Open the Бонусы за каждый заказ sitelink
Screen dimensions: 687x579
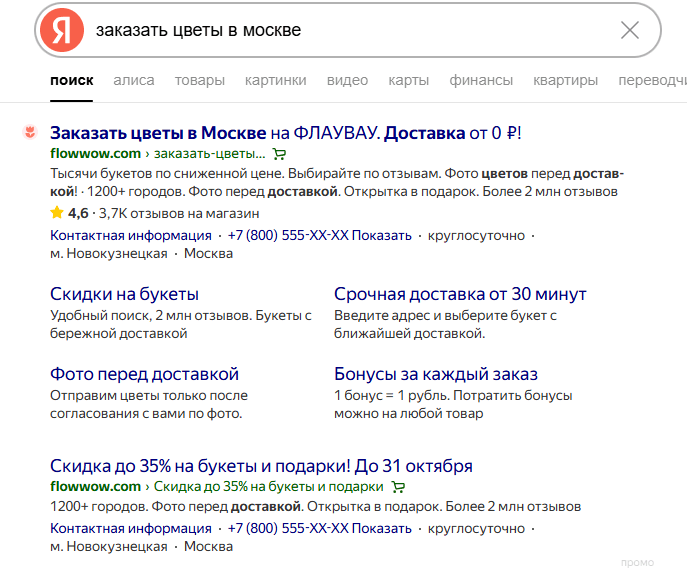coord(436,374)
